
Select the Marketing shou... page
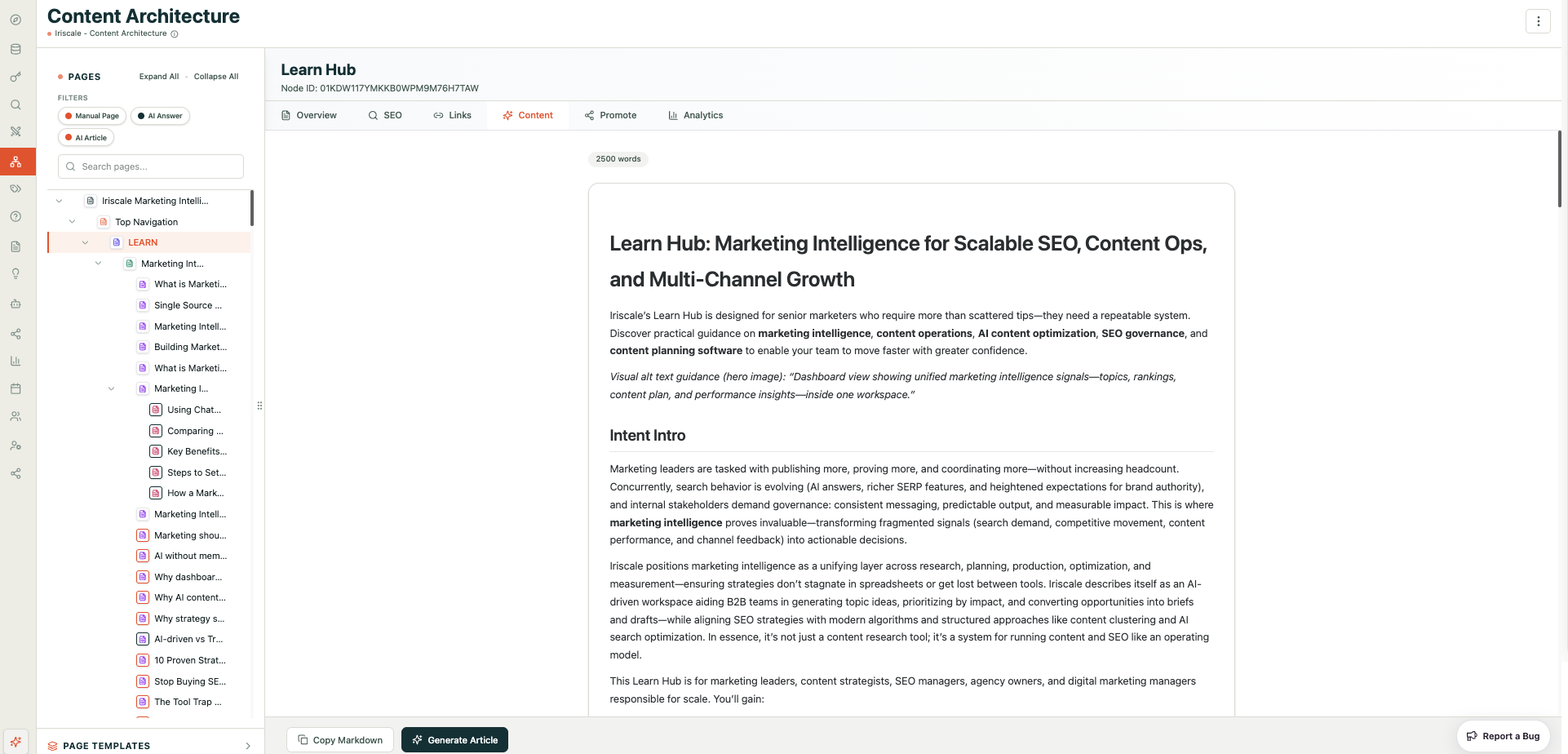tap(190, 535)
